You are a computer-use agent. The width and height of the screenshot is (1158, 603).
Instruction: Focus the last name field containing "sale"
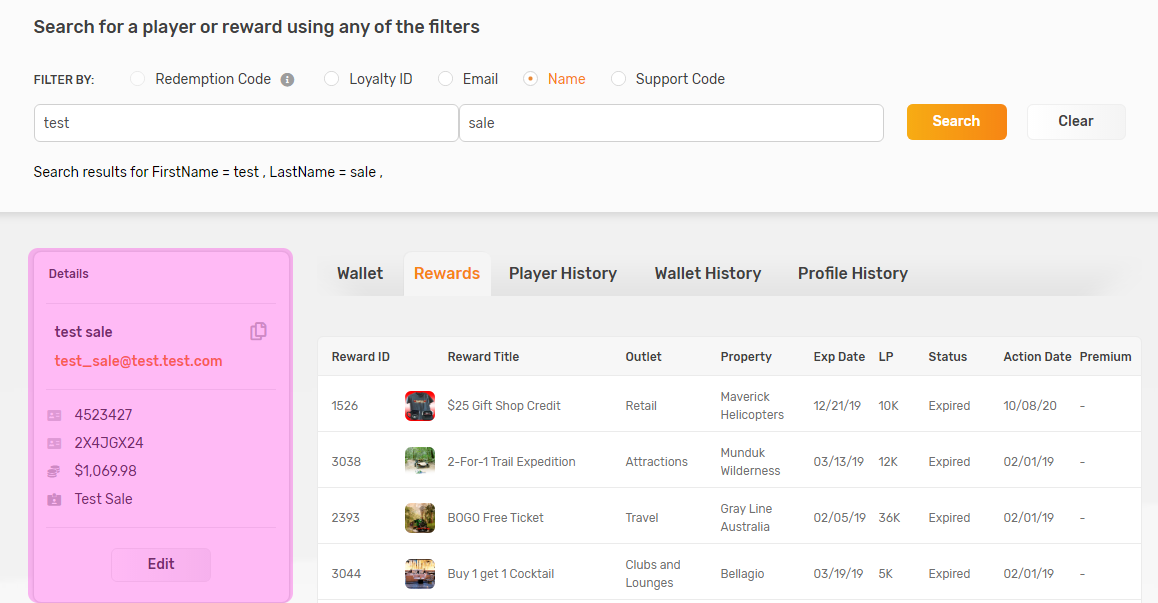click(671, 123)
